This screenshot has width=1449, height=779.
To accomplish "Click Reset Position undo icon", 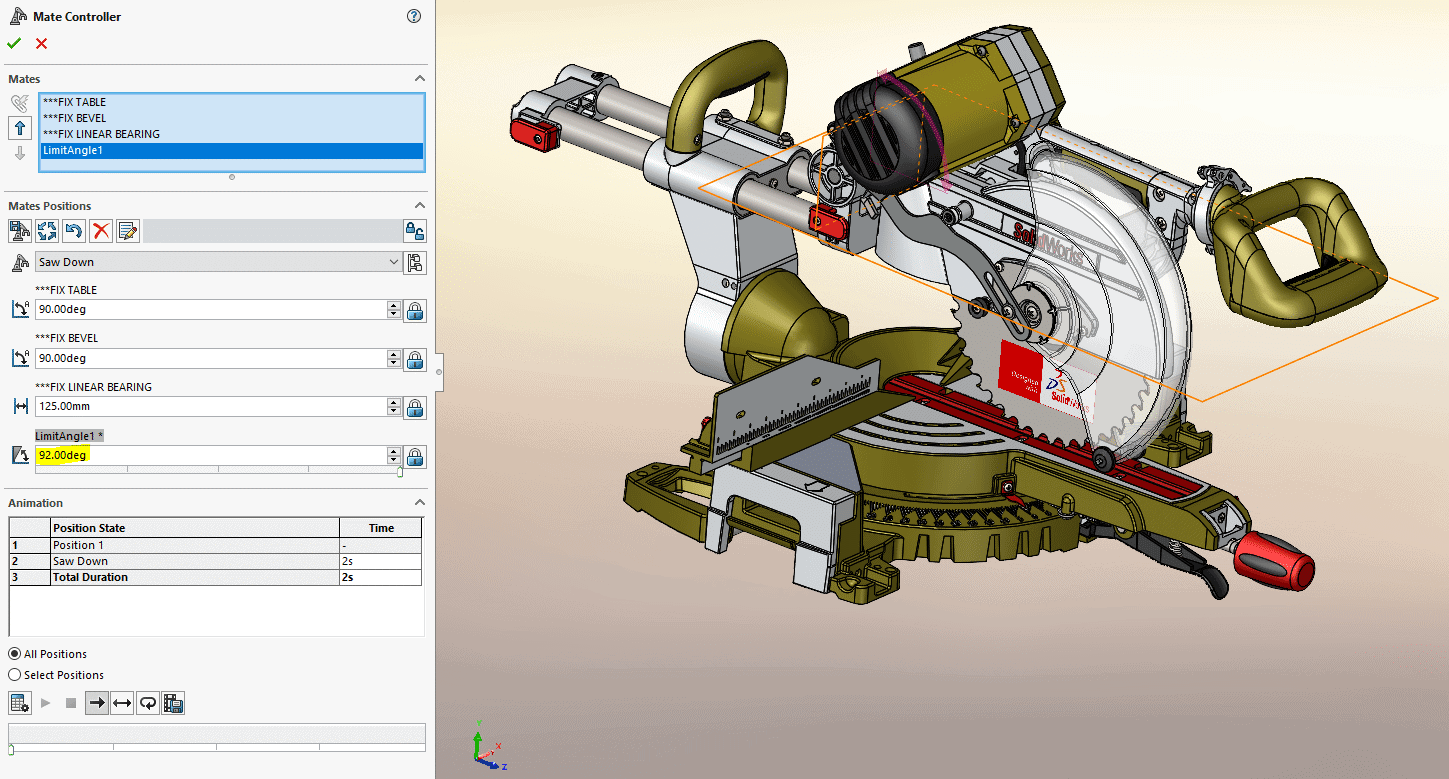I will click(73, 231).
